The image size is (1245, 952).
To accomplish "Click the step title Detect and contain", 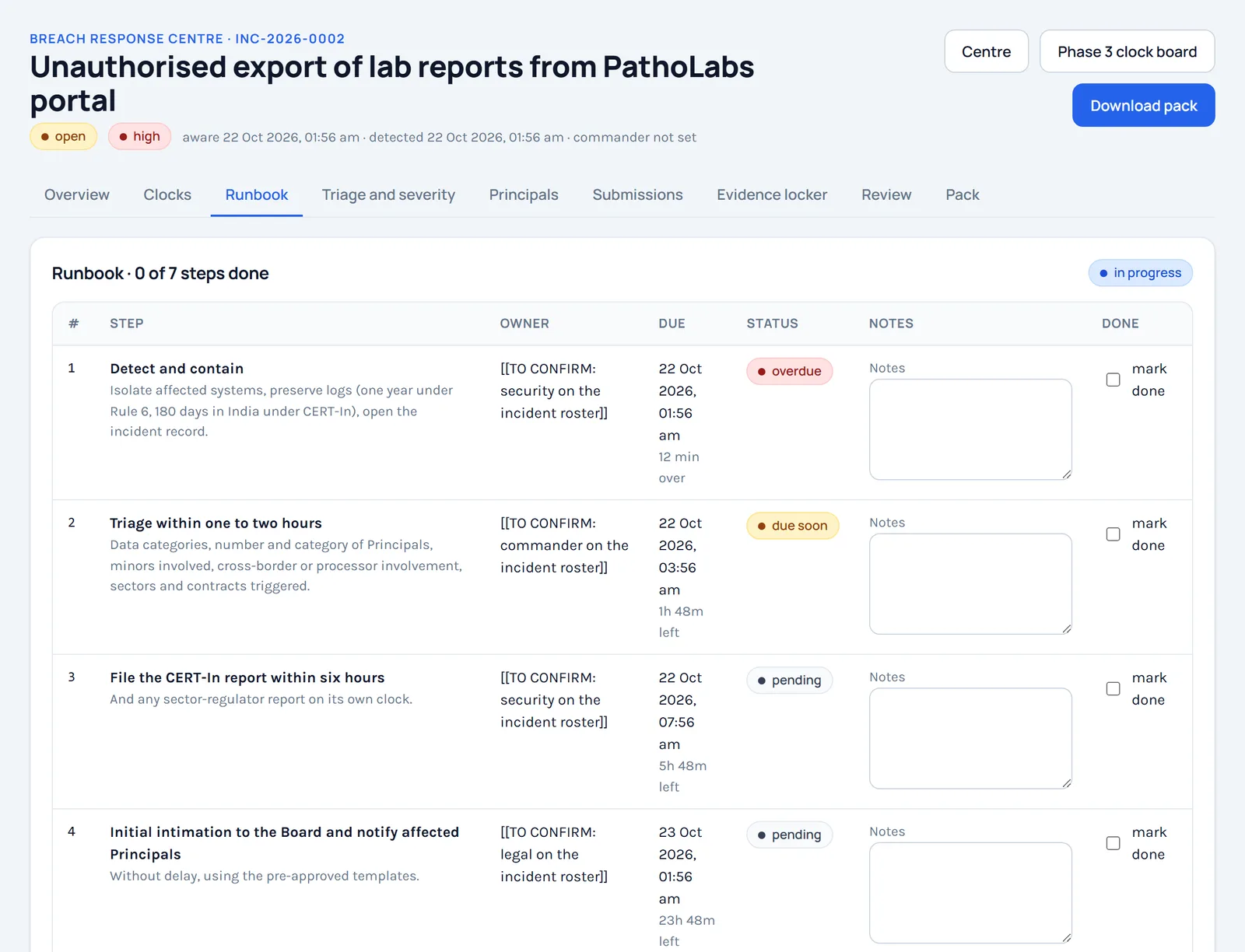I will tap(177, 369).
